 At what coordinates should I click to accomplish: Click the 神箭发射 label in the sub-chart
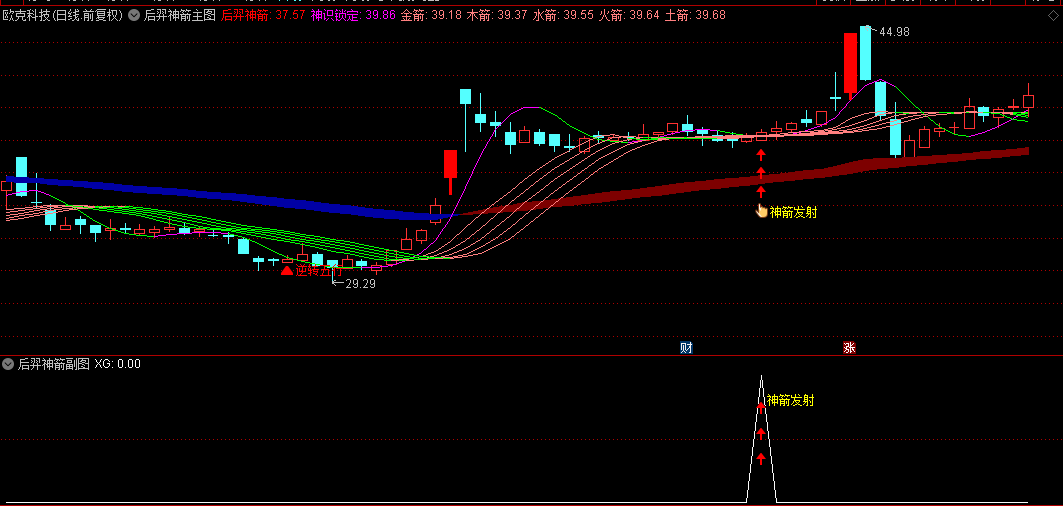pos(790,400)
